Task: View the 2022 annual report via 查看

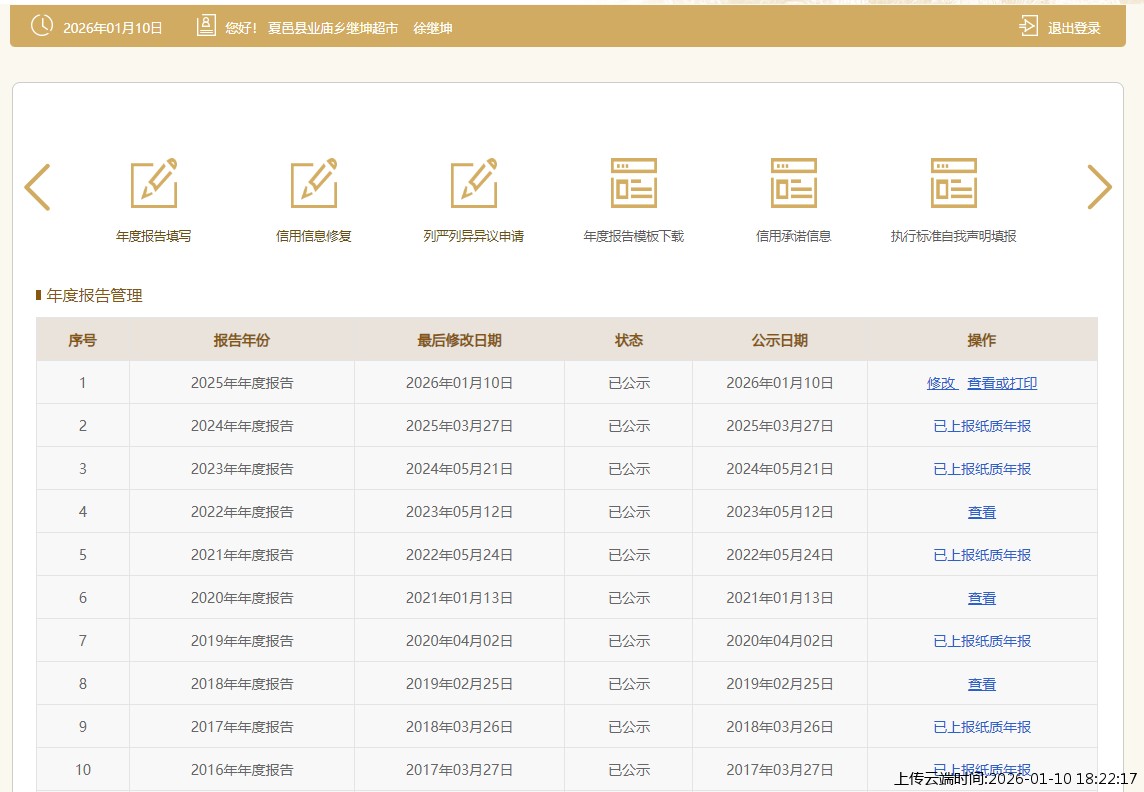Action: tap(982, 512)
